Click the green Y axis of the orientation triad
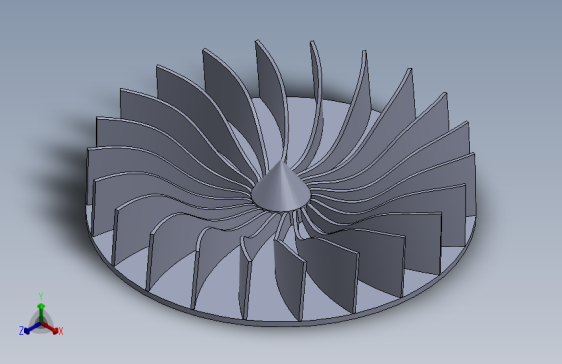This screenshot has width=562, height=364. point(41,312)
